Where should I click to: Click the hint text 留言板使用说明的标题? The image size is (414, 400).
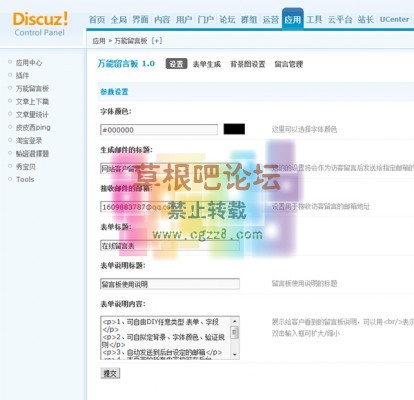pos(304,284)
